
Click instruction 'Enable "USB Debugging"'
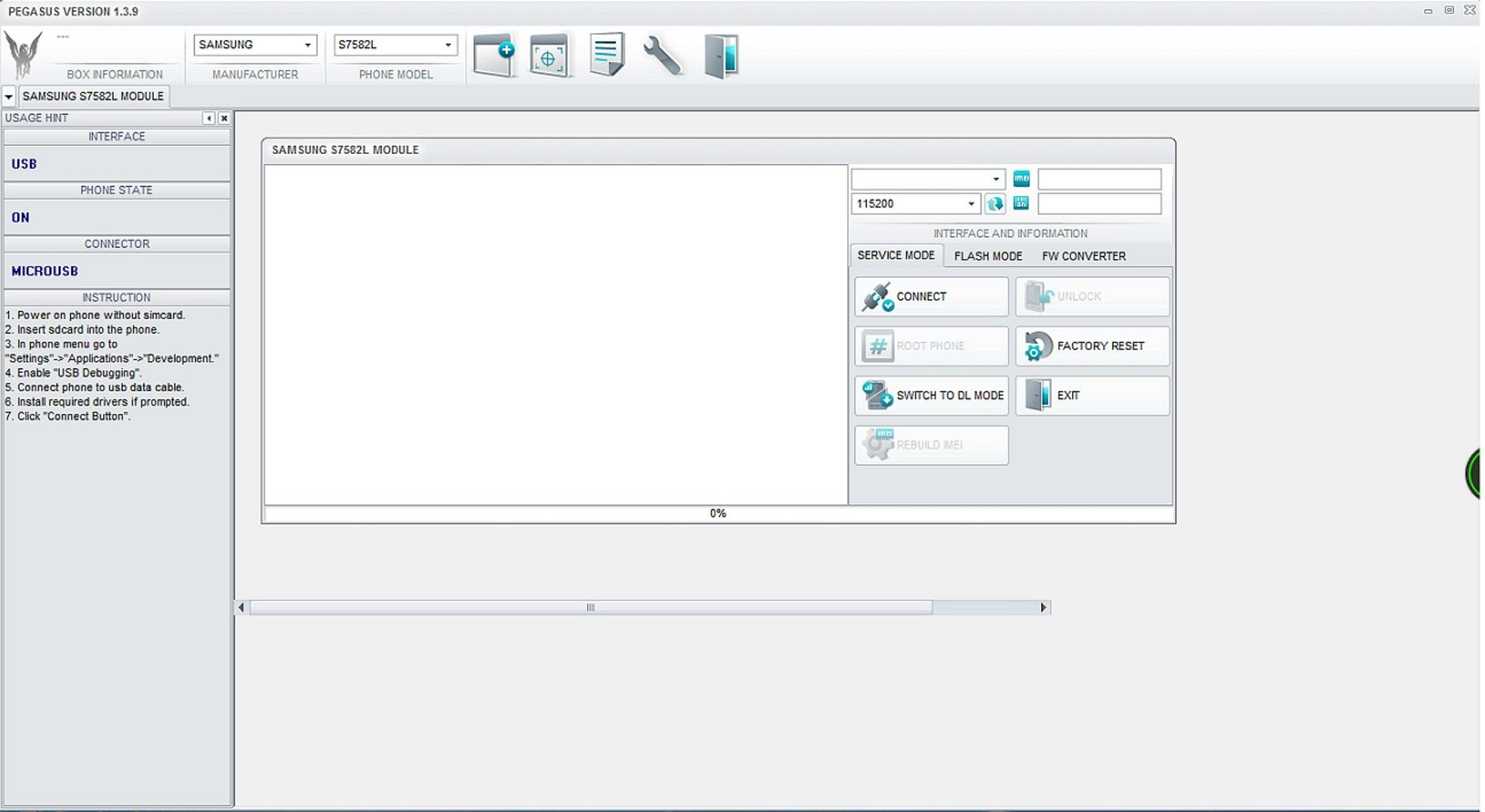(73, 373)
